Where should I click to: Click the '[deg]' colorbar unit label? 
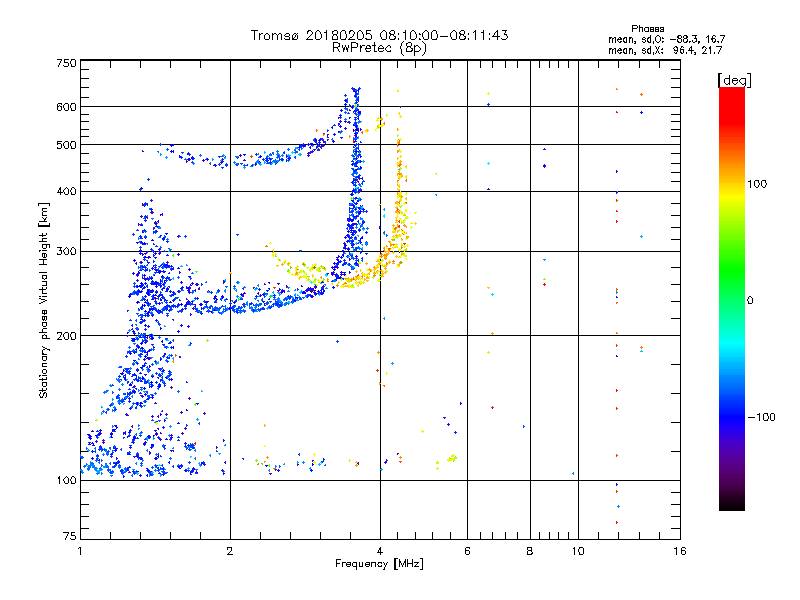734,81
